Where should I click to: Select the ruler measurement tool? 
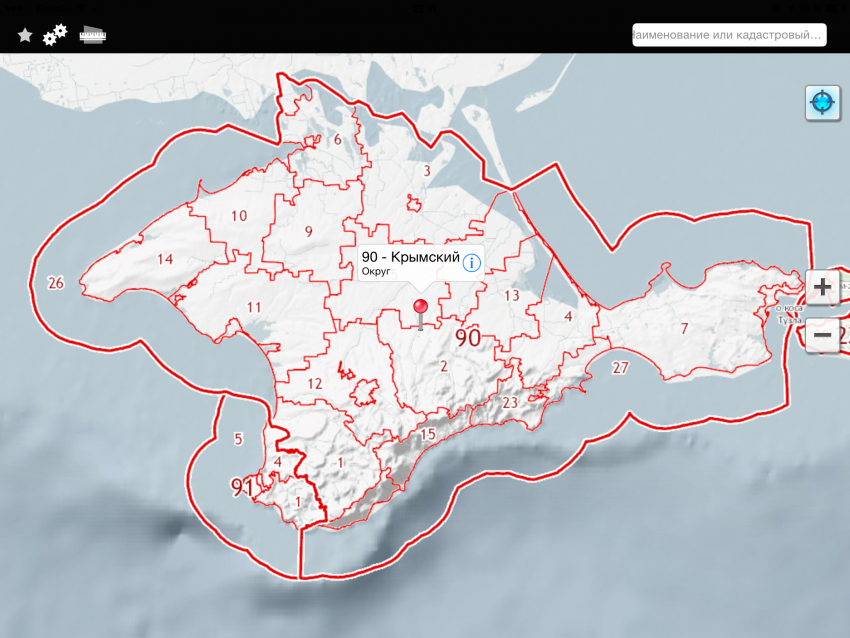tap(93, 35)
